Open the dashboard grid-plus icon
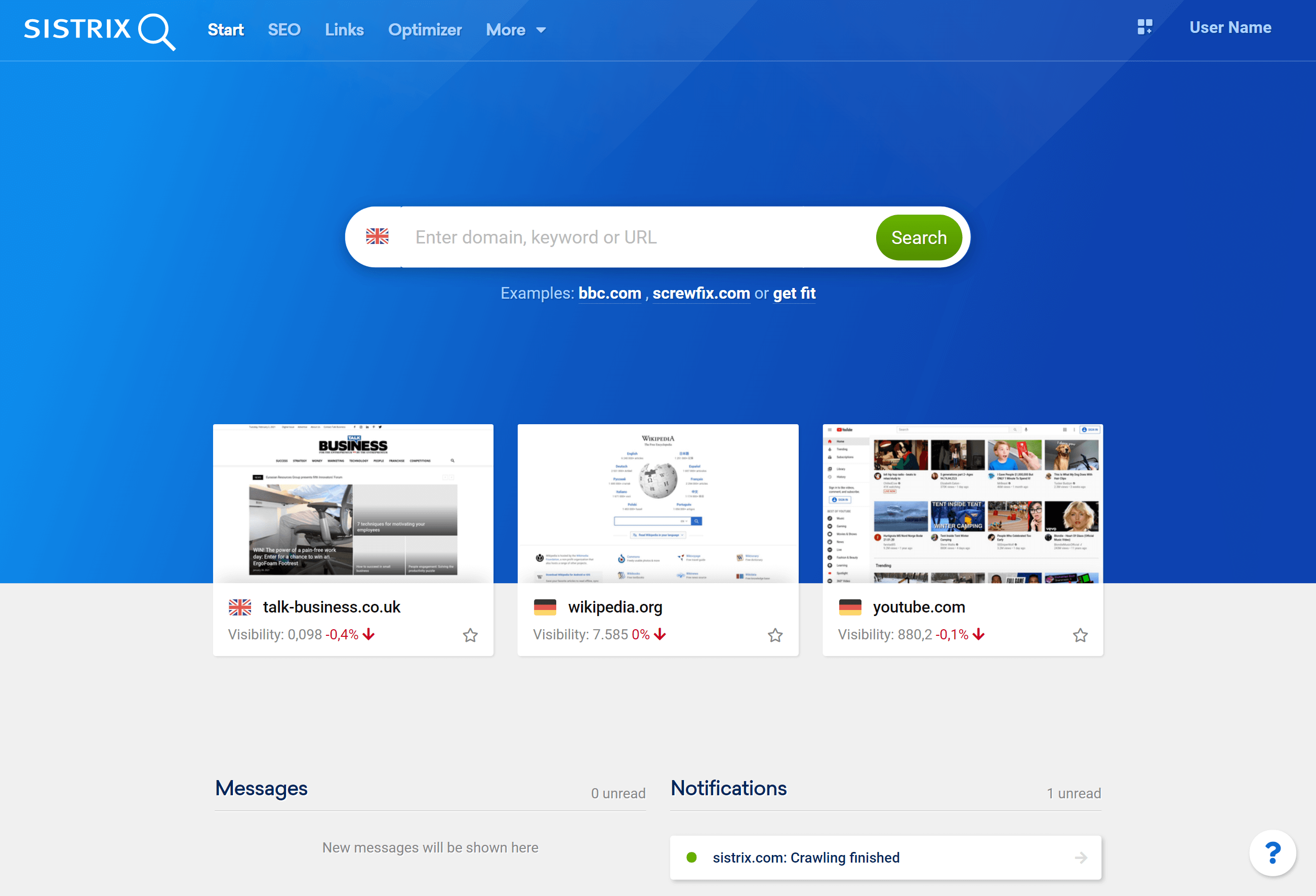Viewport: 1316px width, 896px height. click(x=1144, y=27)
